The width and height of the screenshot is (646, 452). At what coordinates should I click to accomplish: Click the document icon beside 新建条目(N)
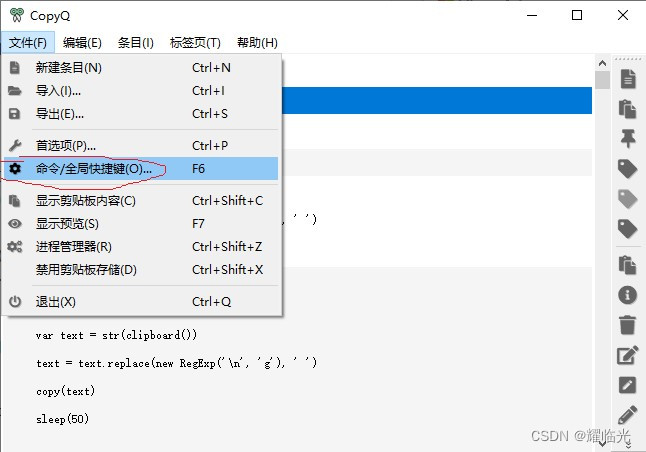click(x=14, y=68)
